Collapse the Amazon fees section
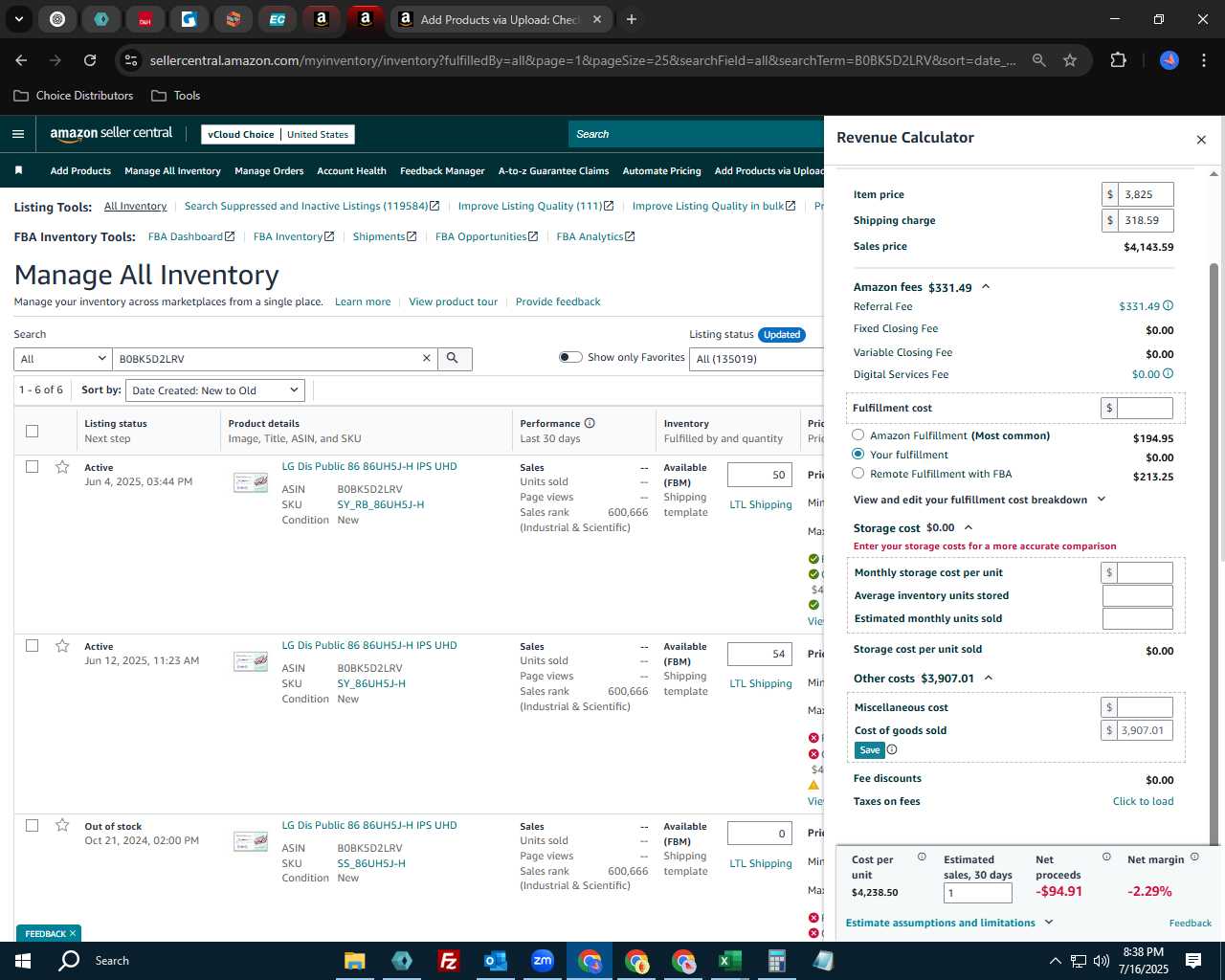 click(986, 287)
